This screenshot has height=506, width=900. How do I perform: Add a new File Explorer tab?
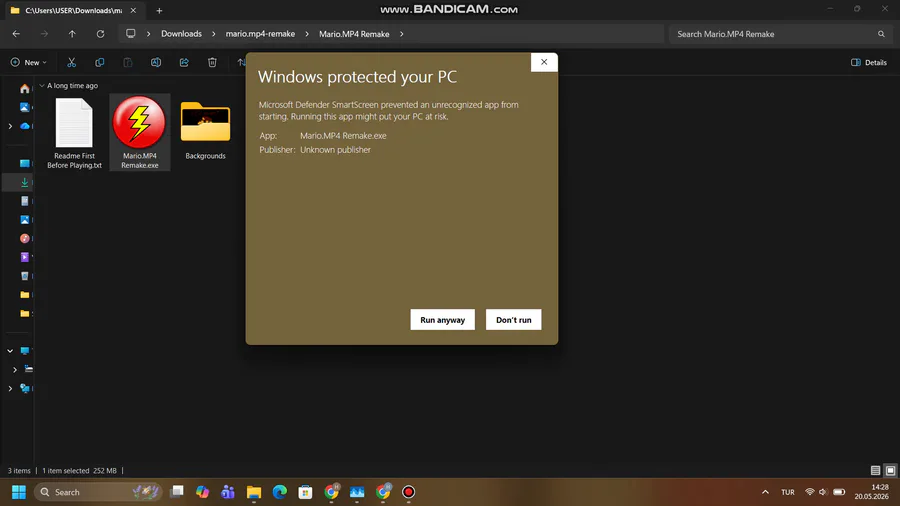159,10
